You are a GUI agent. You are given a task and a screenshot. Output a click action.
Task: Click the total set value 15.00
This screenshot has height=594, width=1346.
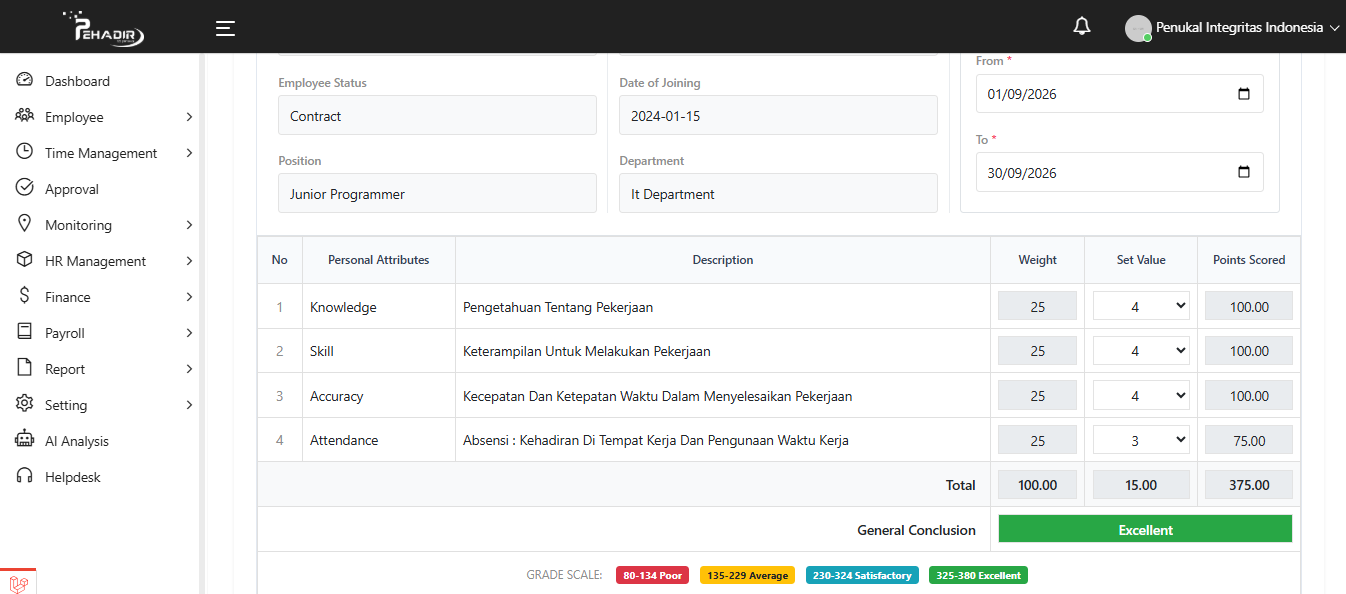tap(1141, 484)
